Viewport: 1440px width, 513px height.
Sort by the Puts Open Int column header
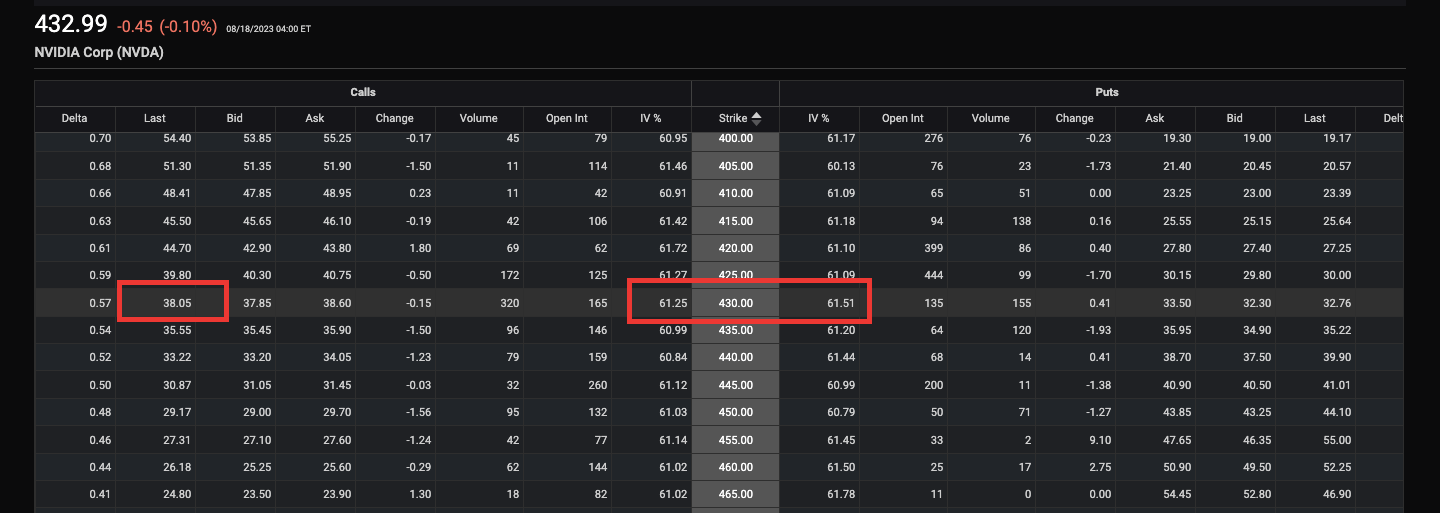tap(903, 118)
